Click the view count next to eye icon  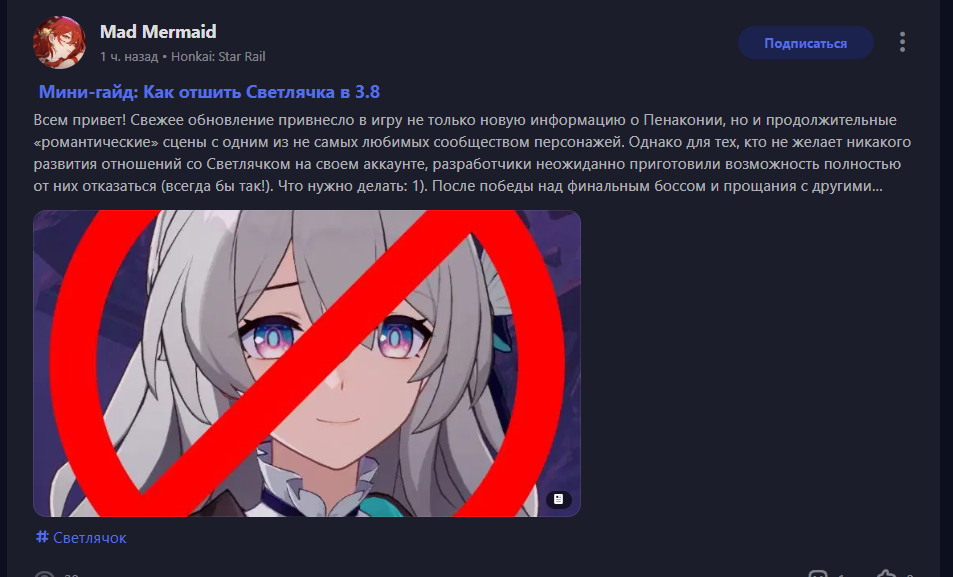coord(71,575)
